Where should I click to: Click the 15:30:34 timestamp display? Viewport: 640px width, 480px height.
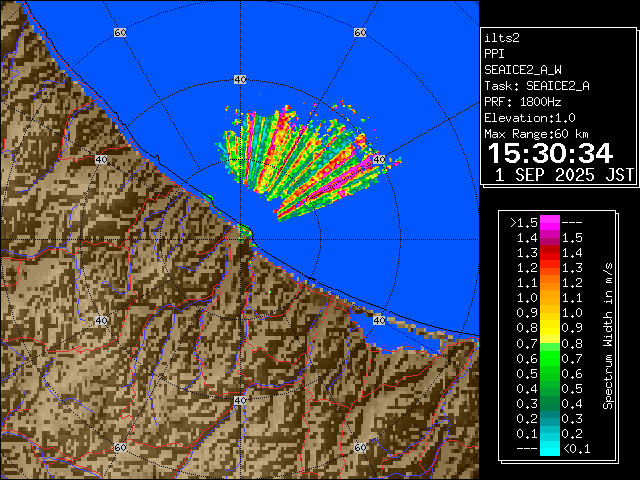pos(550,153)
